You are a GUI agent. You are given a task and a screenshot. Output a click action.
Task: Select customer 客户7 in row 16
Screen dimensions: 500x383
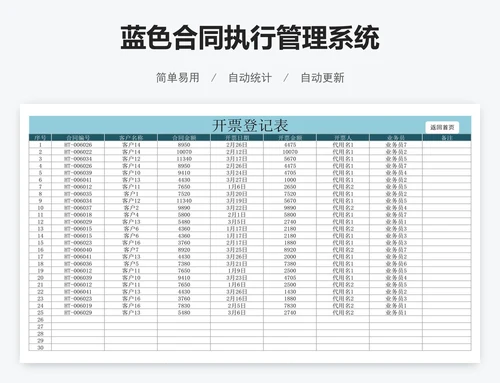coord(131,250)
